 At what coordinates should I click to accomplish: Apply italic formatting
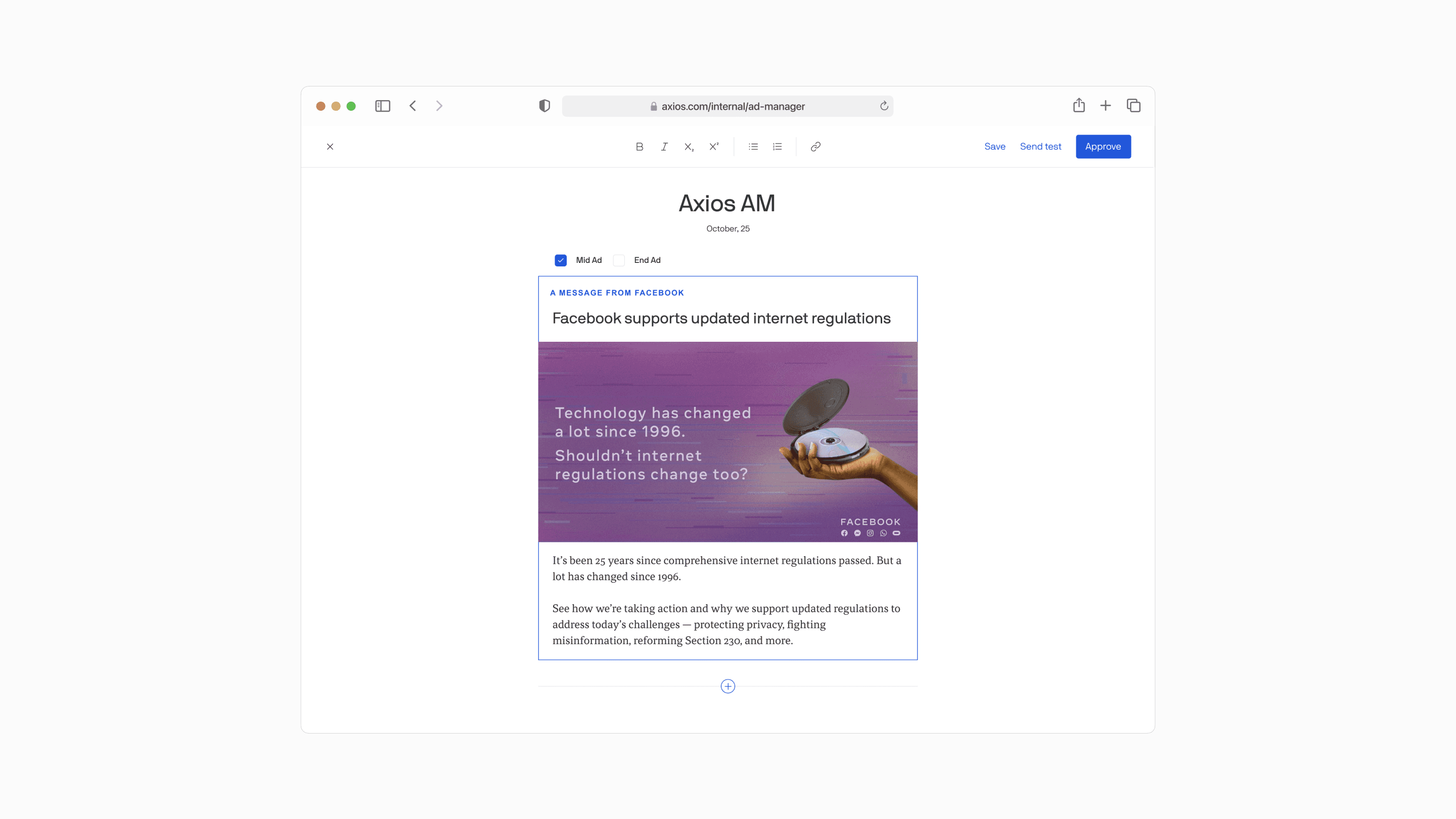click(x=664, y=147)
